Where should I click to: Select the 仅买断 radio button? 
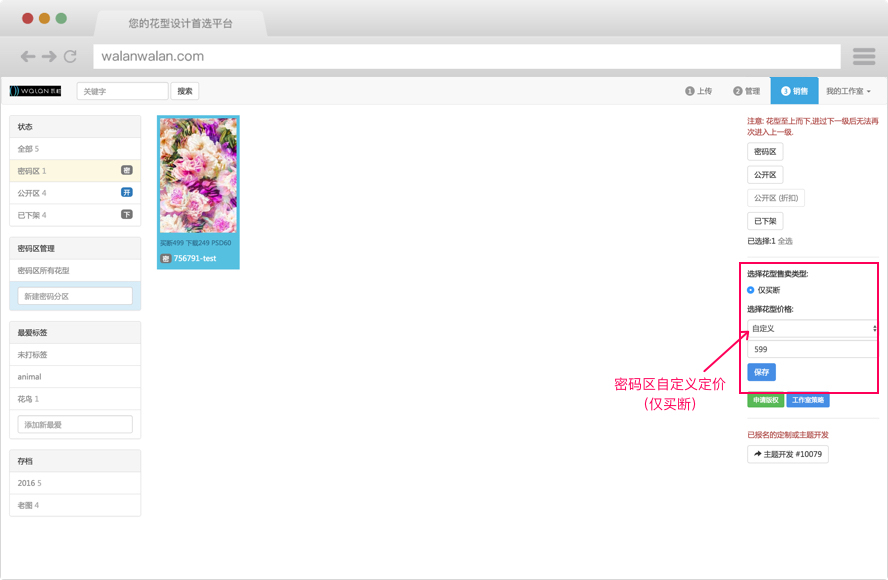click(x=751, y=290)
